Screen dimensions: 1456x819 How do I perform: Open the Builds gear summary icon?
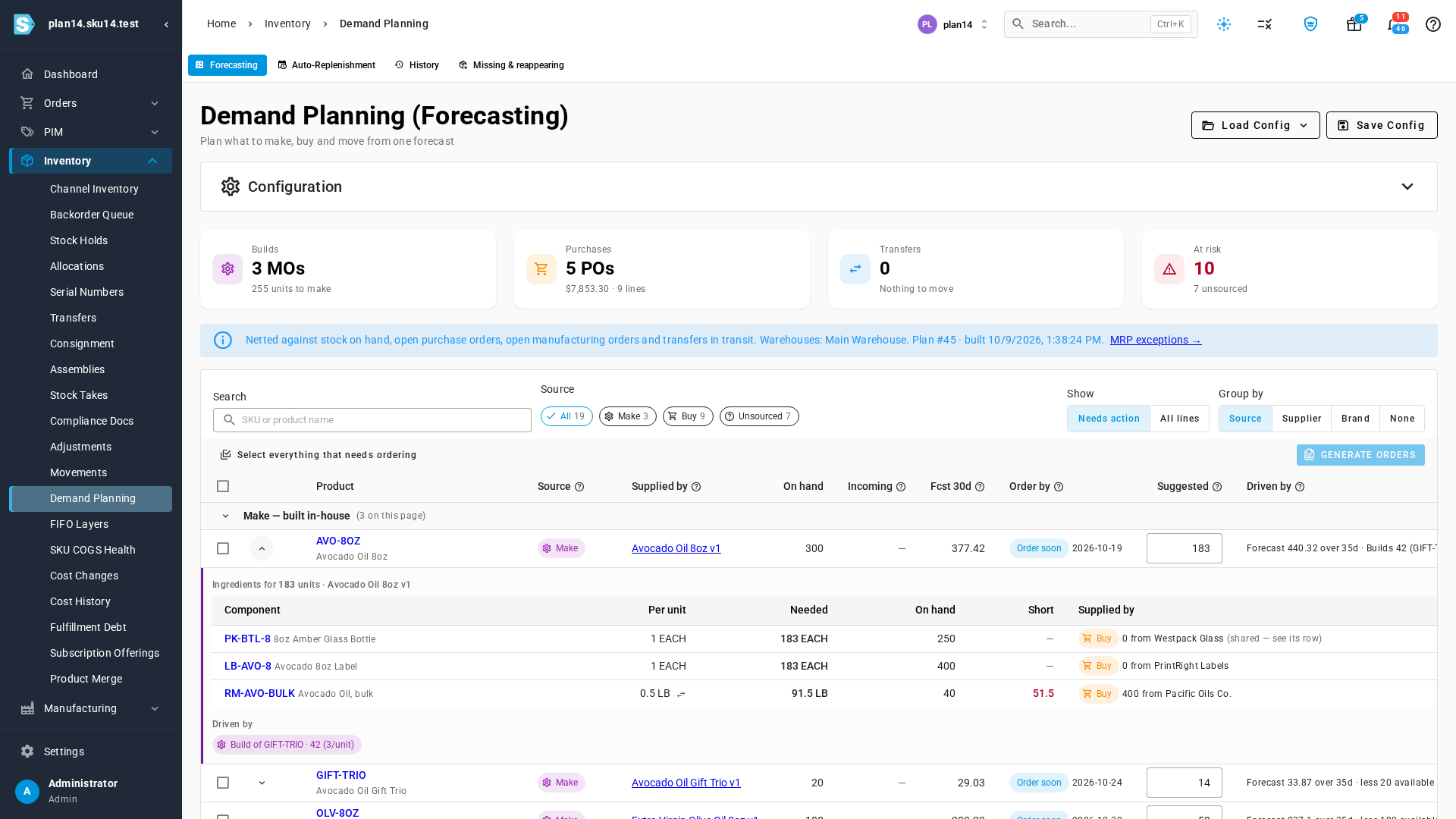tap(227, 269)
